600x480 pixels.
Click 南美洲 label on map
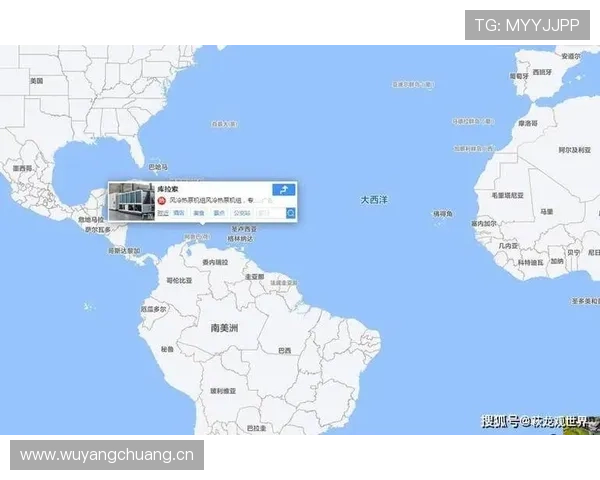224,328
